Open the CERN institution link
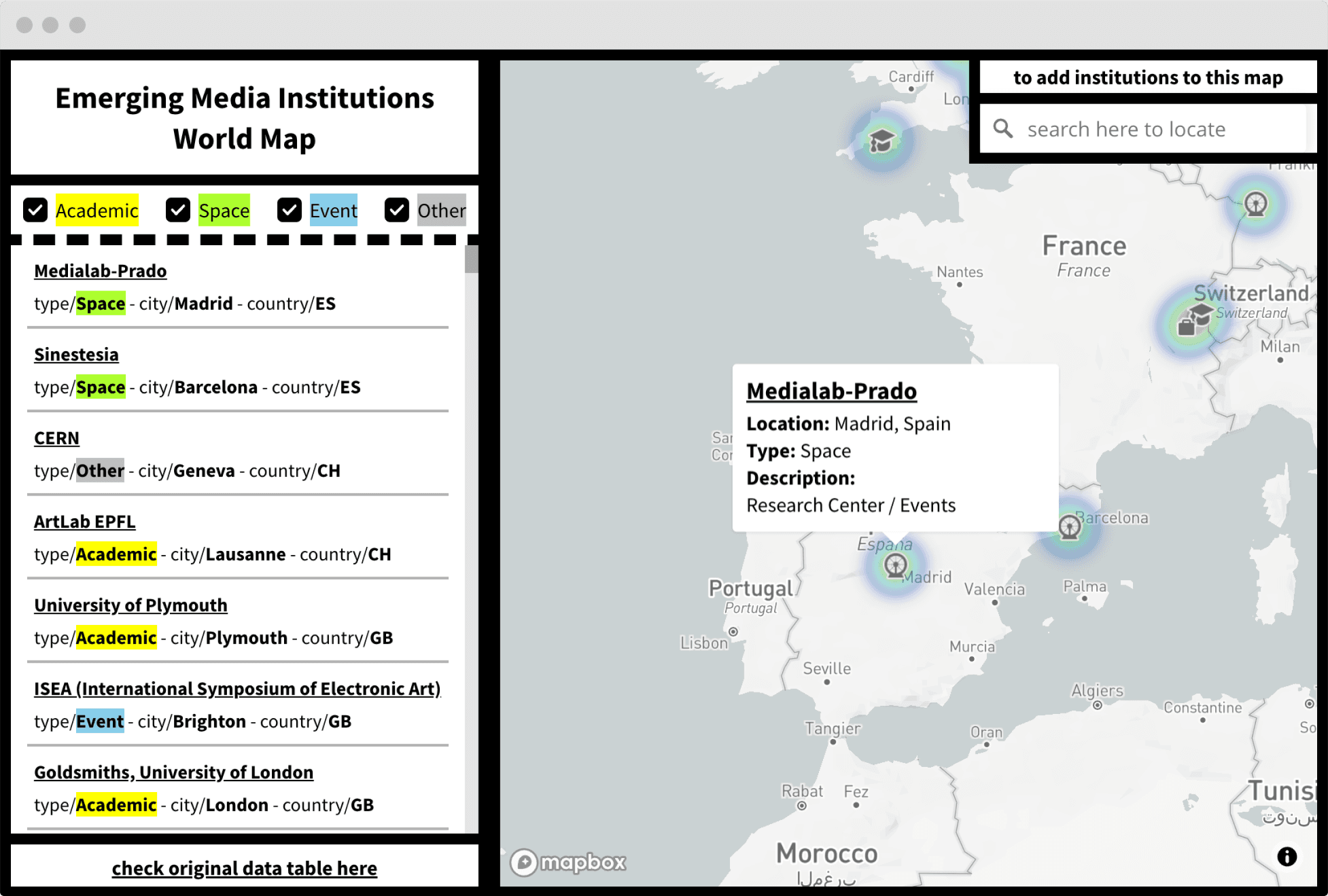Image resolution: width=1328 pixels, height=896 pixels. [56, 438]
